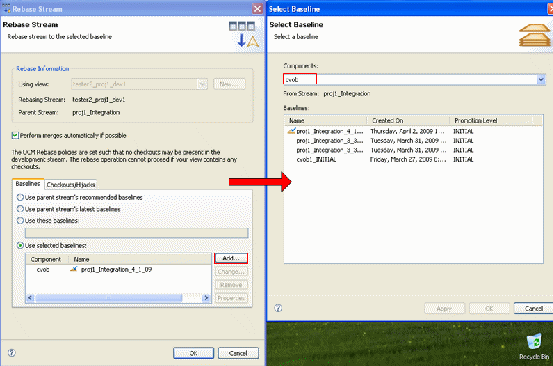Click Apply in Select Baseline dialog
The image size is (553, 366).
coord(444,309)
